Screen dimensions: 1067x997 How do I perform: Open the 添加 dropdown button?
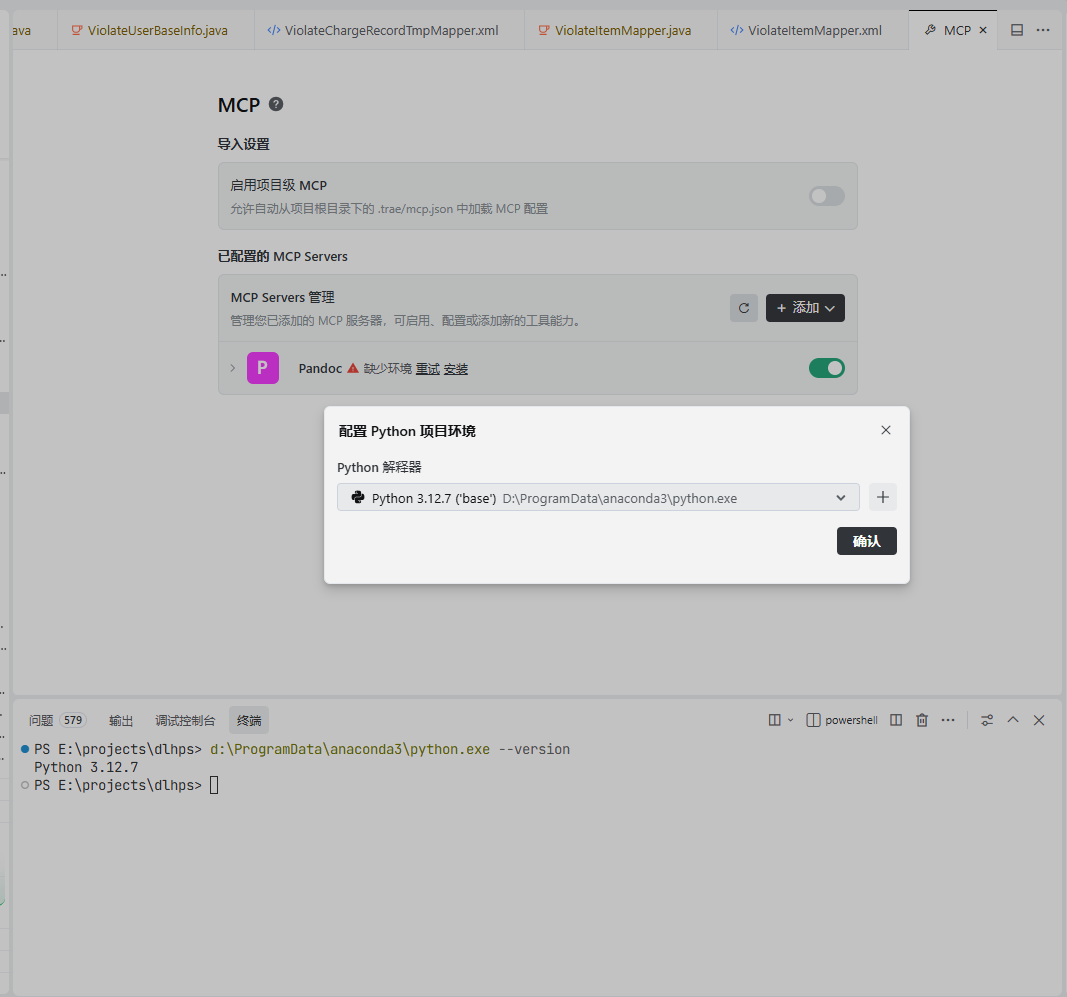(x=805, y=308)
